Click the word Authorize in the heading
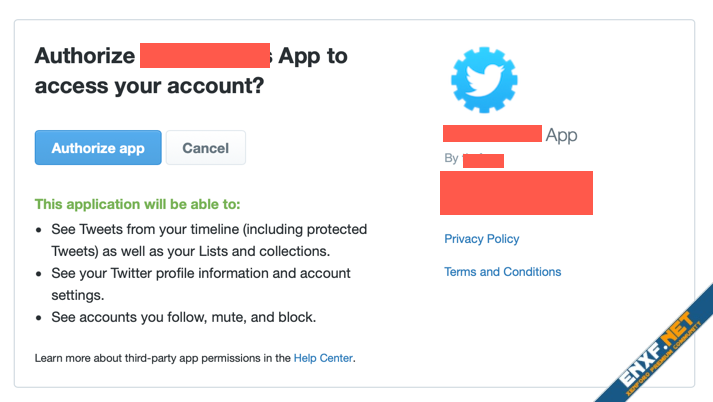The height and width of the screenshot is (402, 713). (82, 56)
